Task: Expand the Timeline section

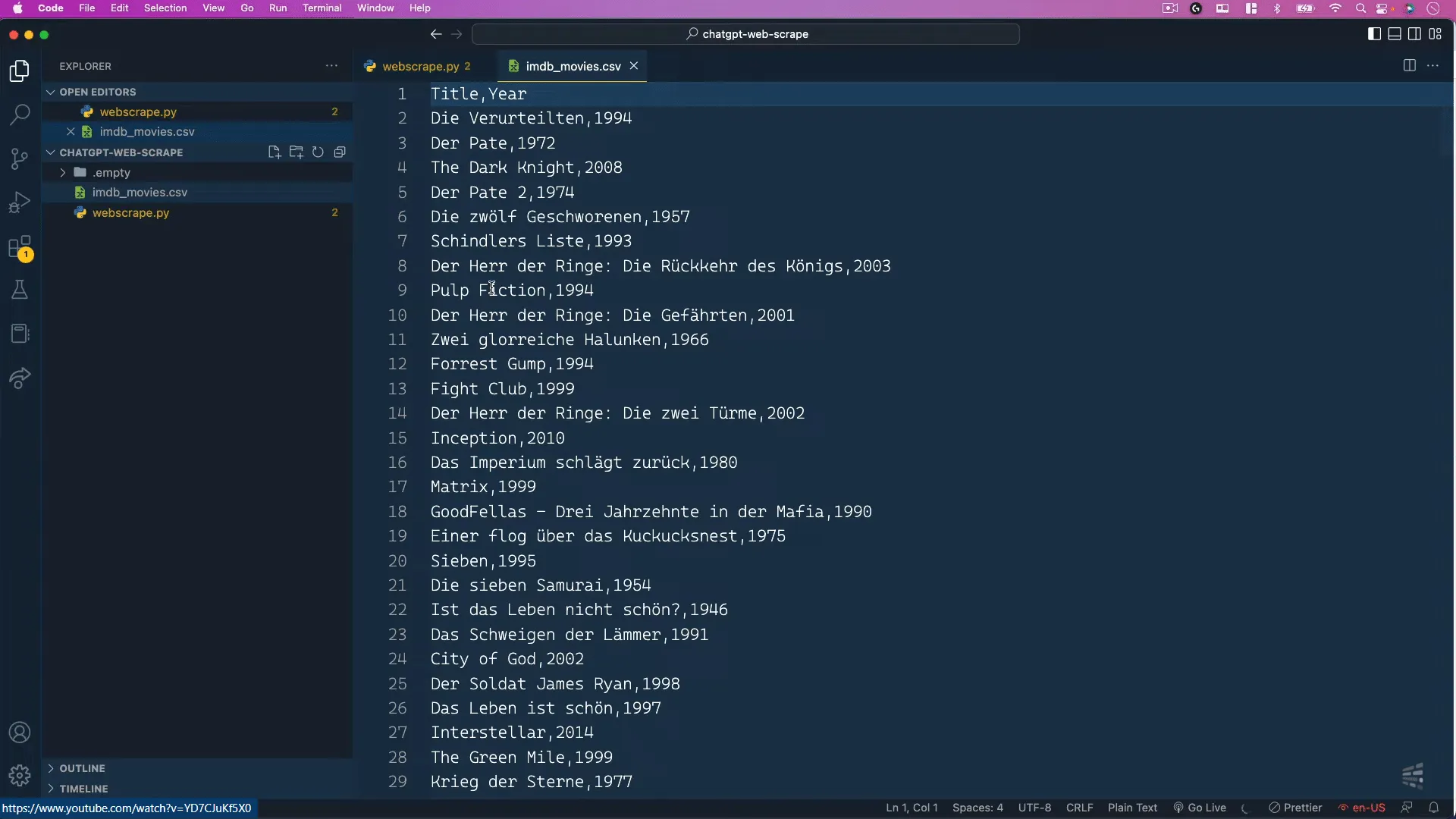Action: point(197,789)
